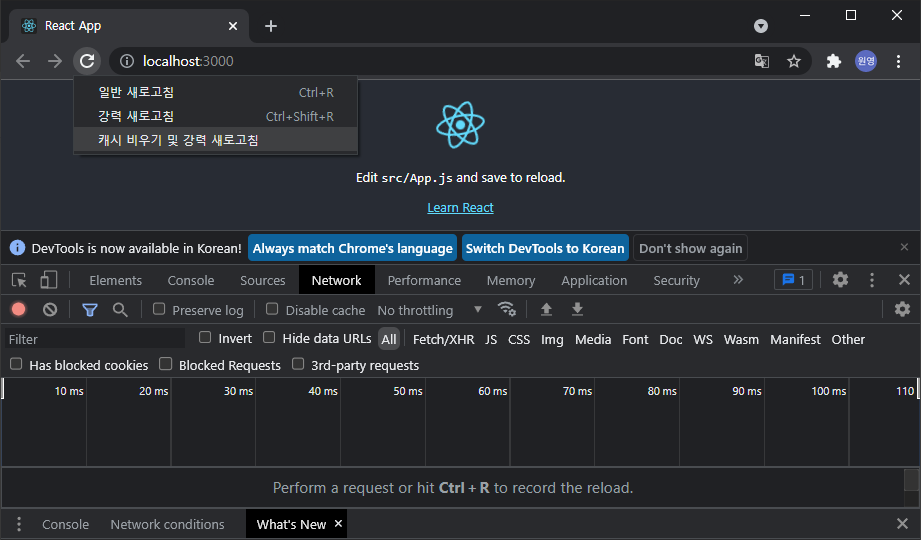Filter requests by JS
The image size is (921, 540).
491,339
